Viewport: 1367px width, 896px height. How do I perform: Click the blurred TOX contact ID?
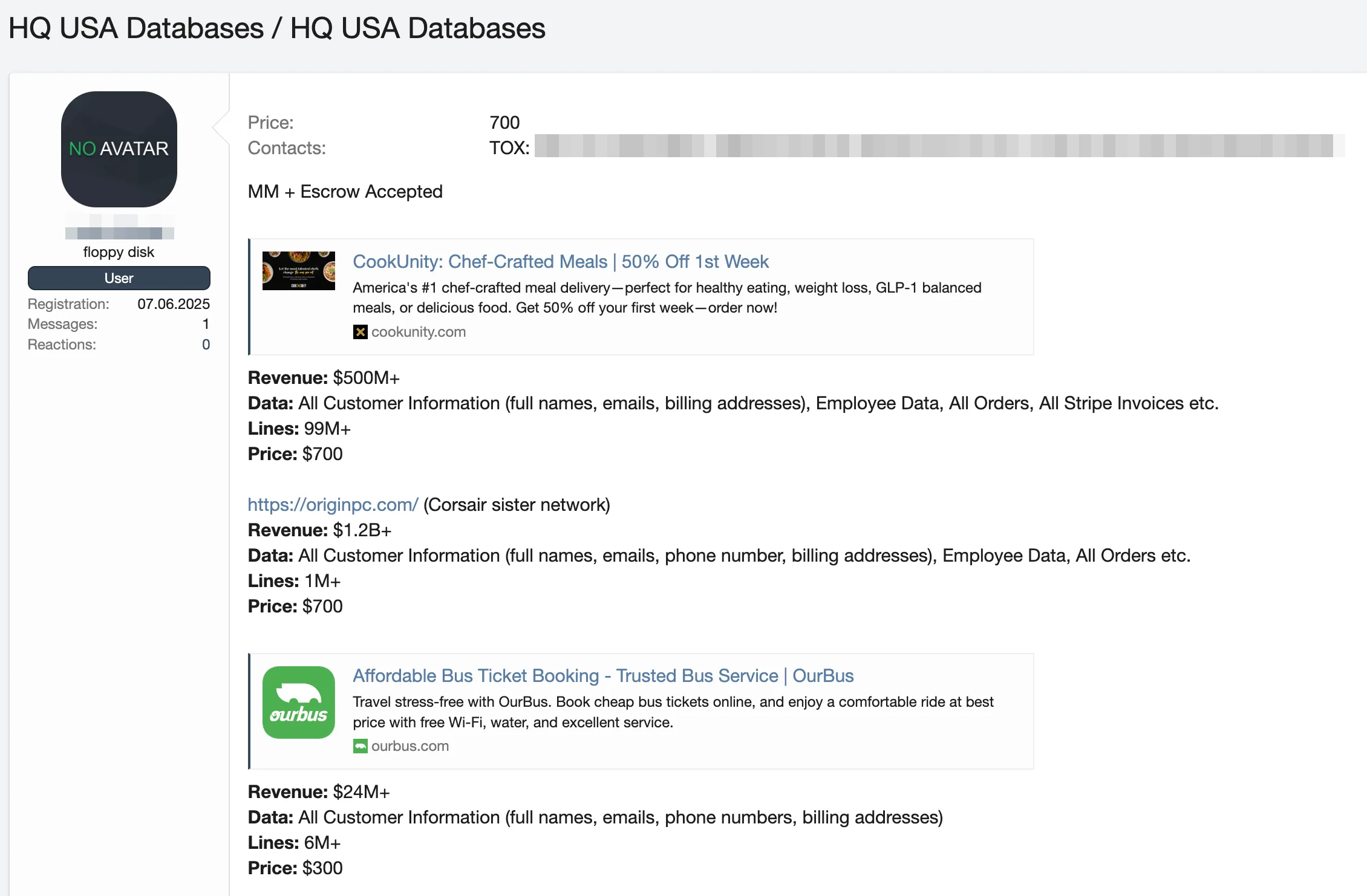point(939,146)
